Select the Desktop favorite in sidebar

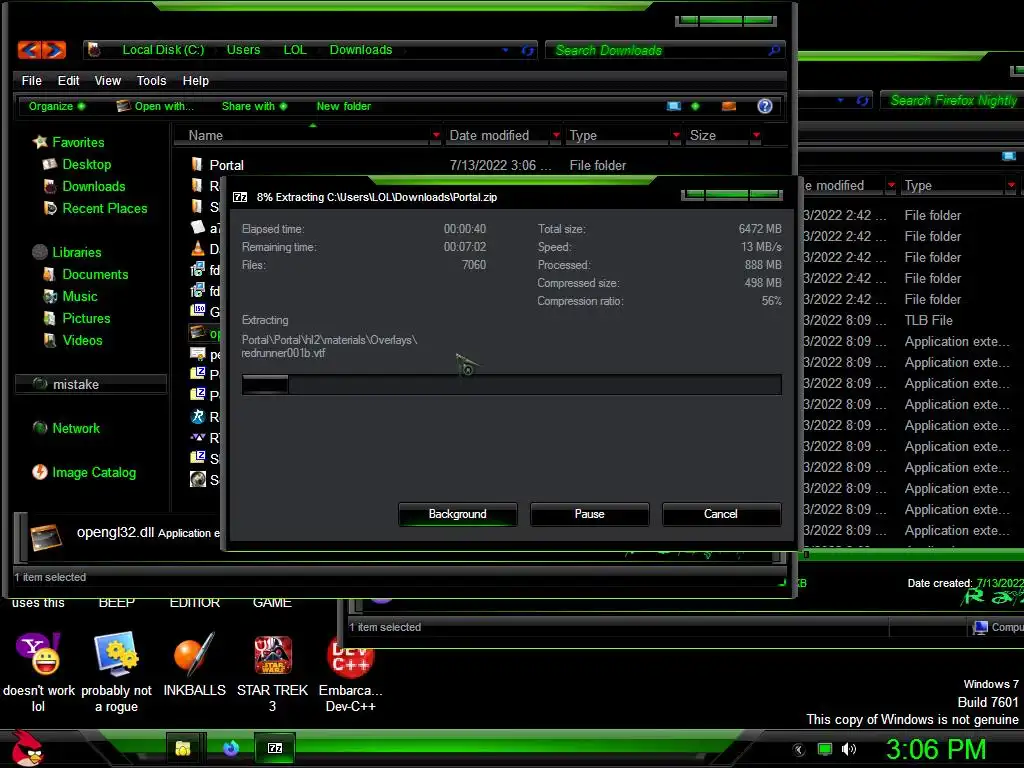click(x=86, y=165)
